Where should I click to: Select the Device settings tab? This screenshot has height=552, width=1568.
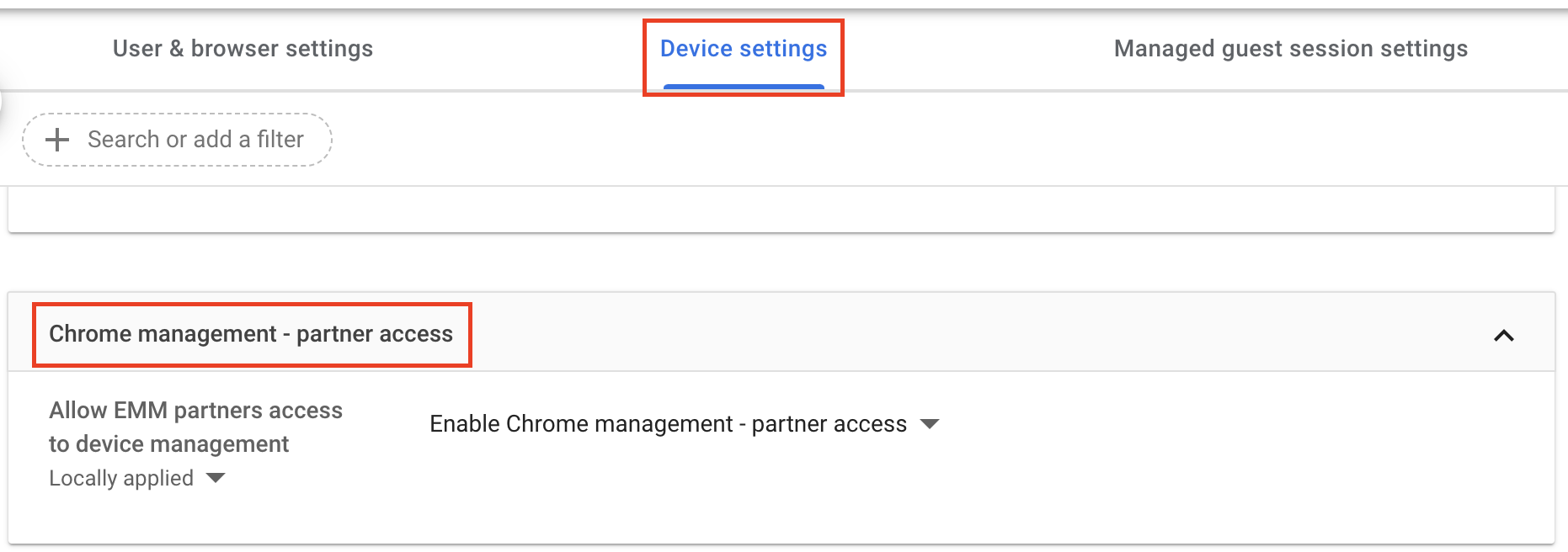coord(743,48)
